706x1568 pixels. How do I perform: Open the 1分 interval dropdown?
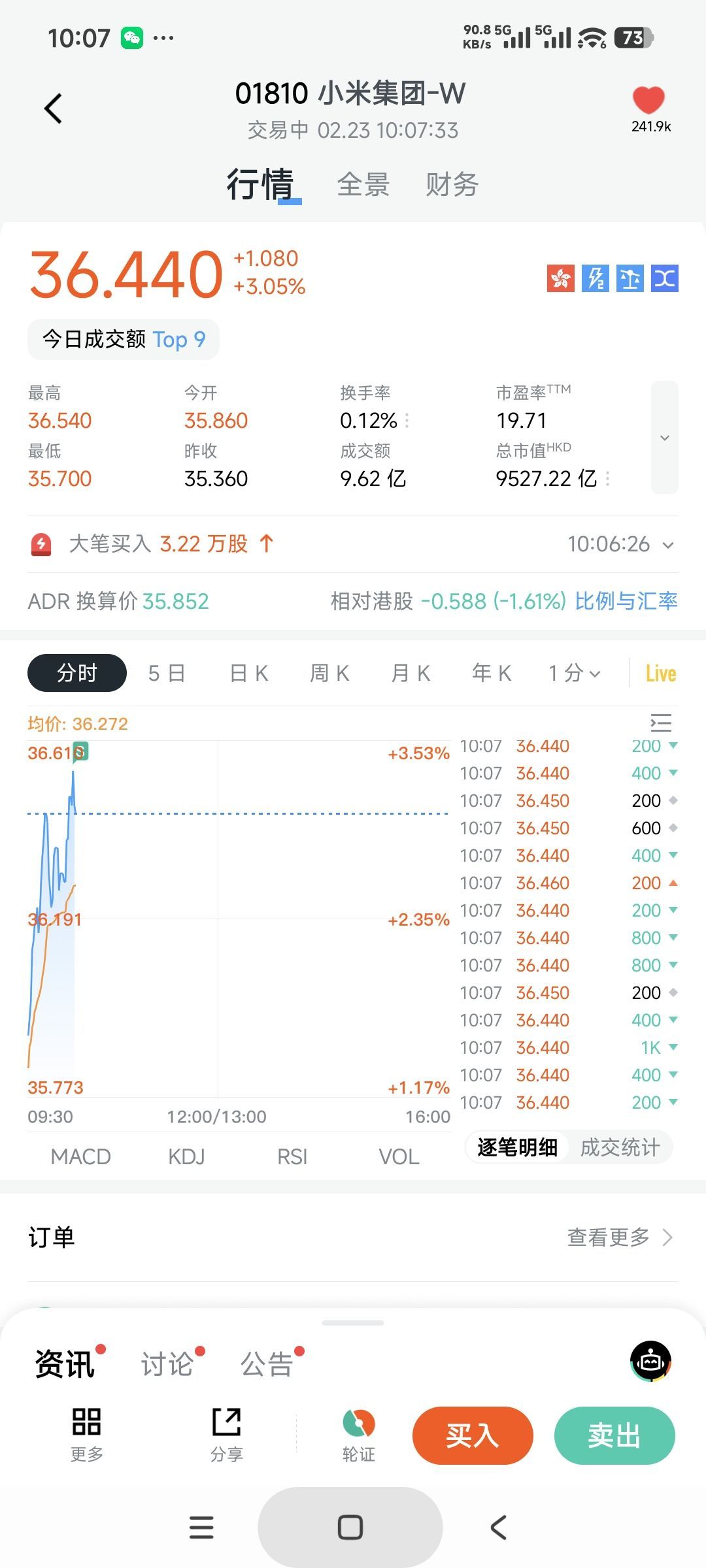tap(574, 674)
